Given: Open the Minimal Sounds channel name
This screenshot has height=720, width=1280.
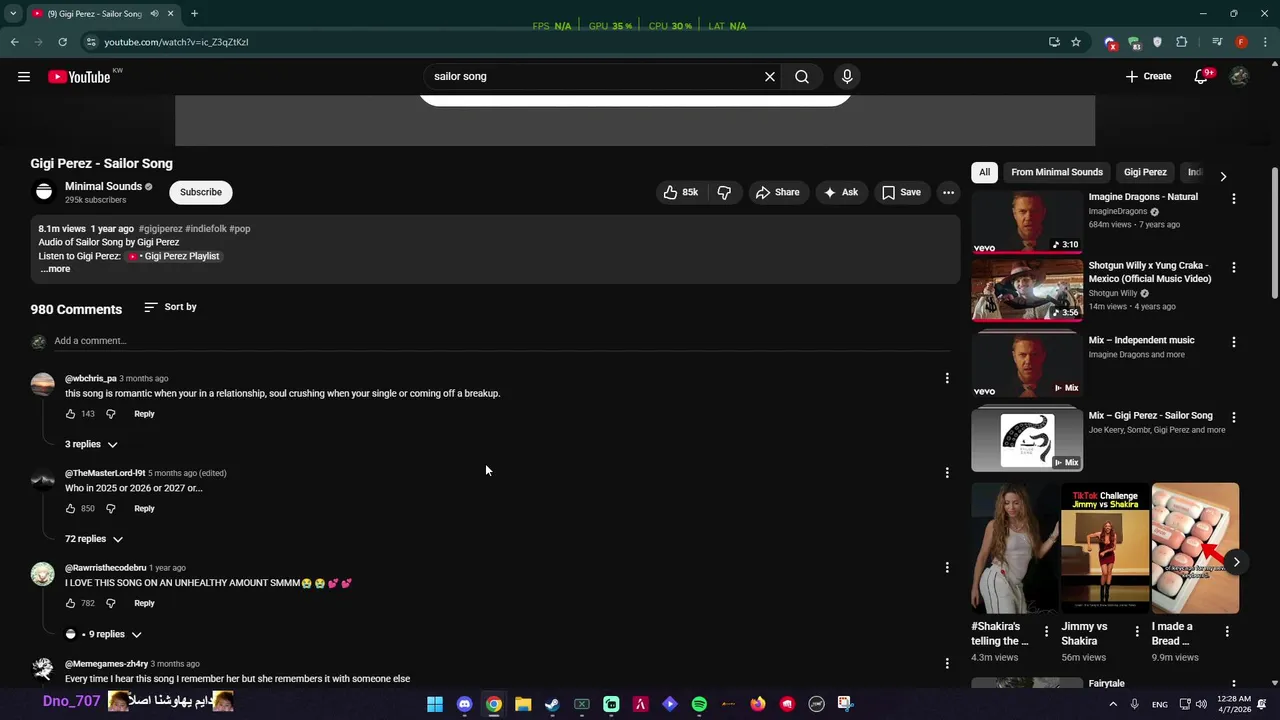Looking at the screenshot, I should [103, 186].
